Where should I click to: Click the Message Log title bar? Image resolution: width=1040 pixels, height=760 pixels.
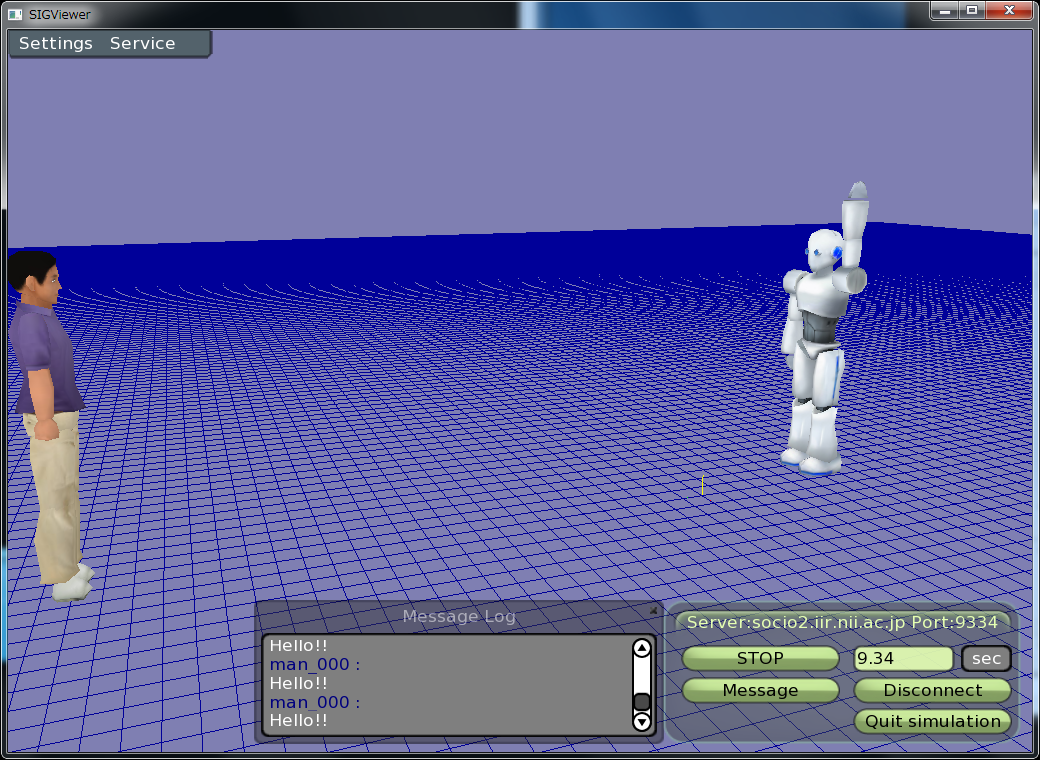(458, 617)
